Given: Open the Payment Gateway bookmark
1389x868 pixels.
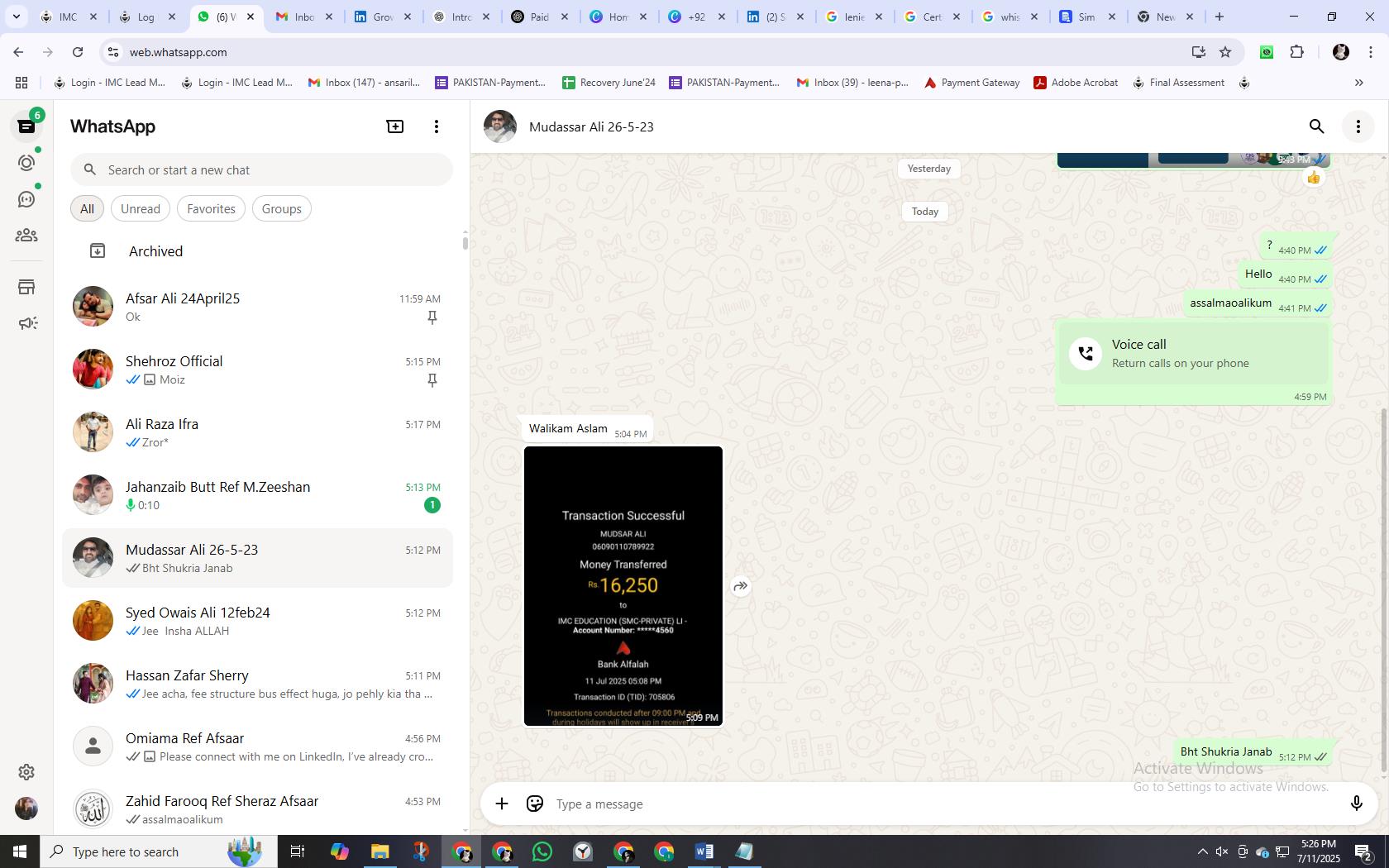Looking at the screenshot, I should pyautogui.click(x=971, y=83).
